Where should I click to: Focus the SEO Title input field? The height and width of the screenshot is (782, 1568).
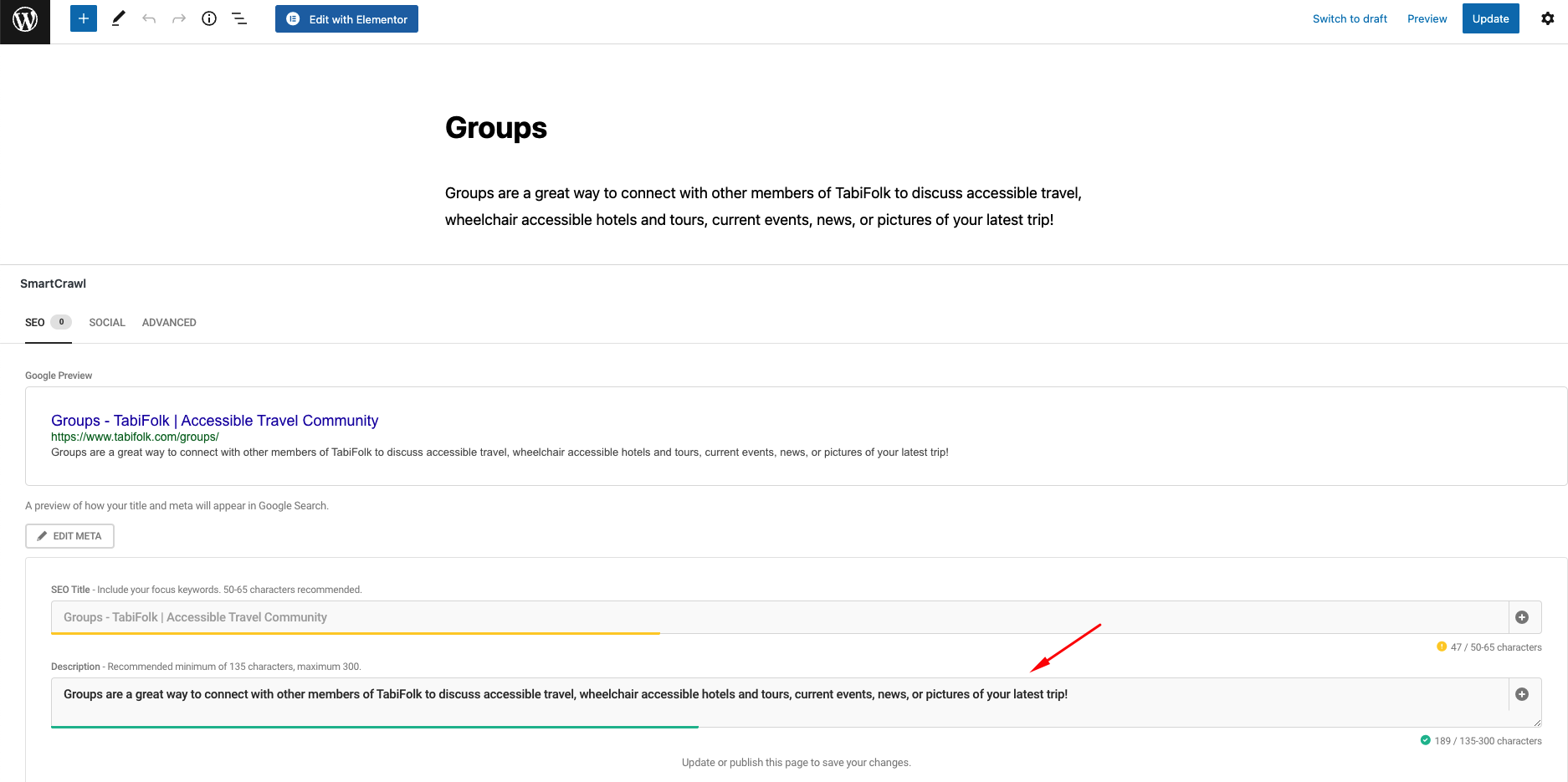tap(780, 617)
